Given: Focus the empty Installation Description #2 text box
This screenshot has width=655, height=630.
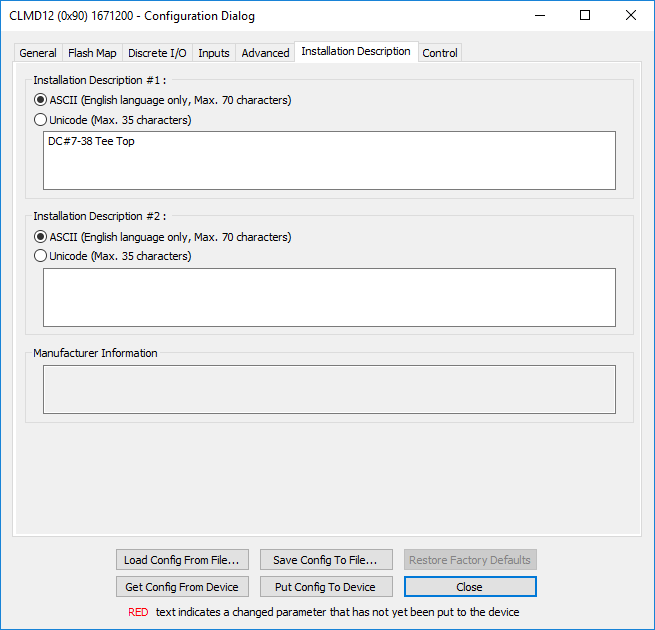Looking at the screenshot, I should [329, 297].
